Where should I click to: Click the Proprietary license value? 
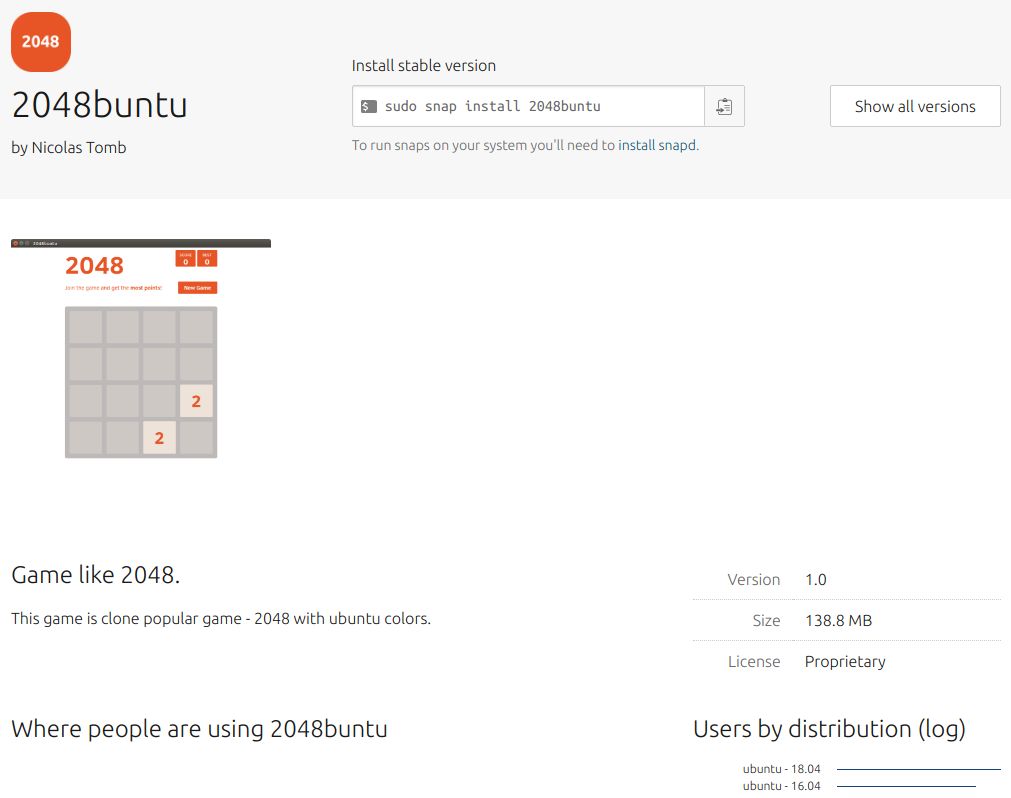click(x=844, y=661)
